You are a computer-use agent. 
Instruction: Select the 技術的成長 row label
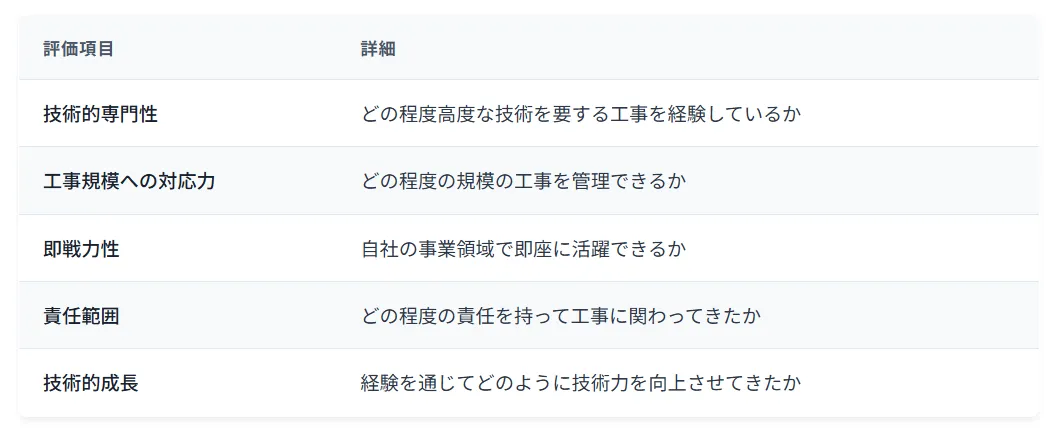tap(91, 383)
